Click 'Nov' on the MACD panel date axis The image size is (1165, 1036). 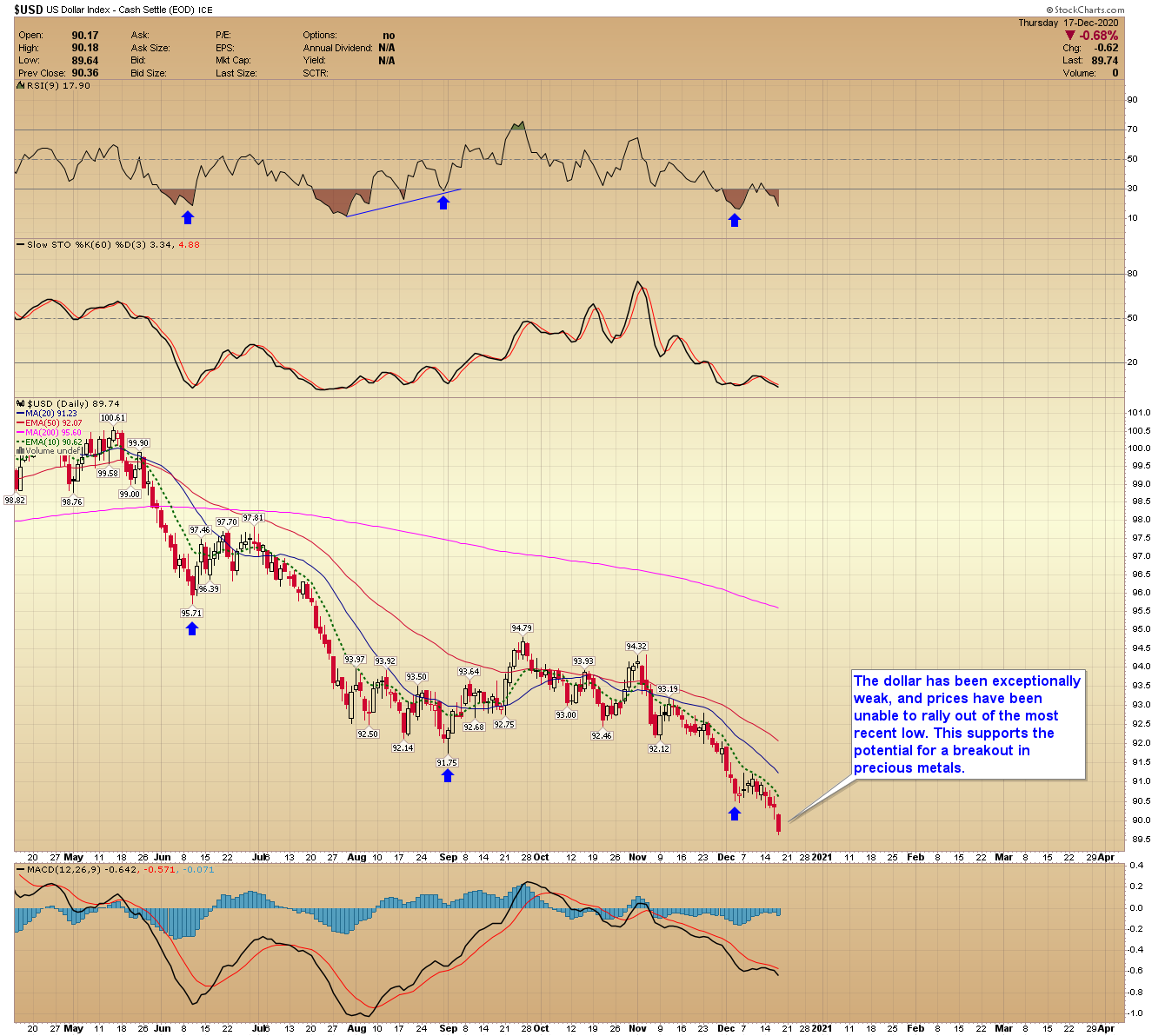[638, 1029]
